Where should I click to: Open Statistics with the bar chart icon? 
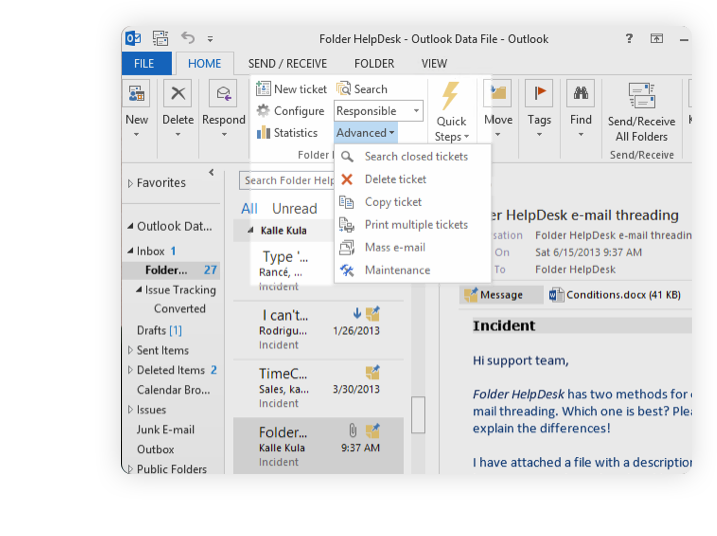287,133
